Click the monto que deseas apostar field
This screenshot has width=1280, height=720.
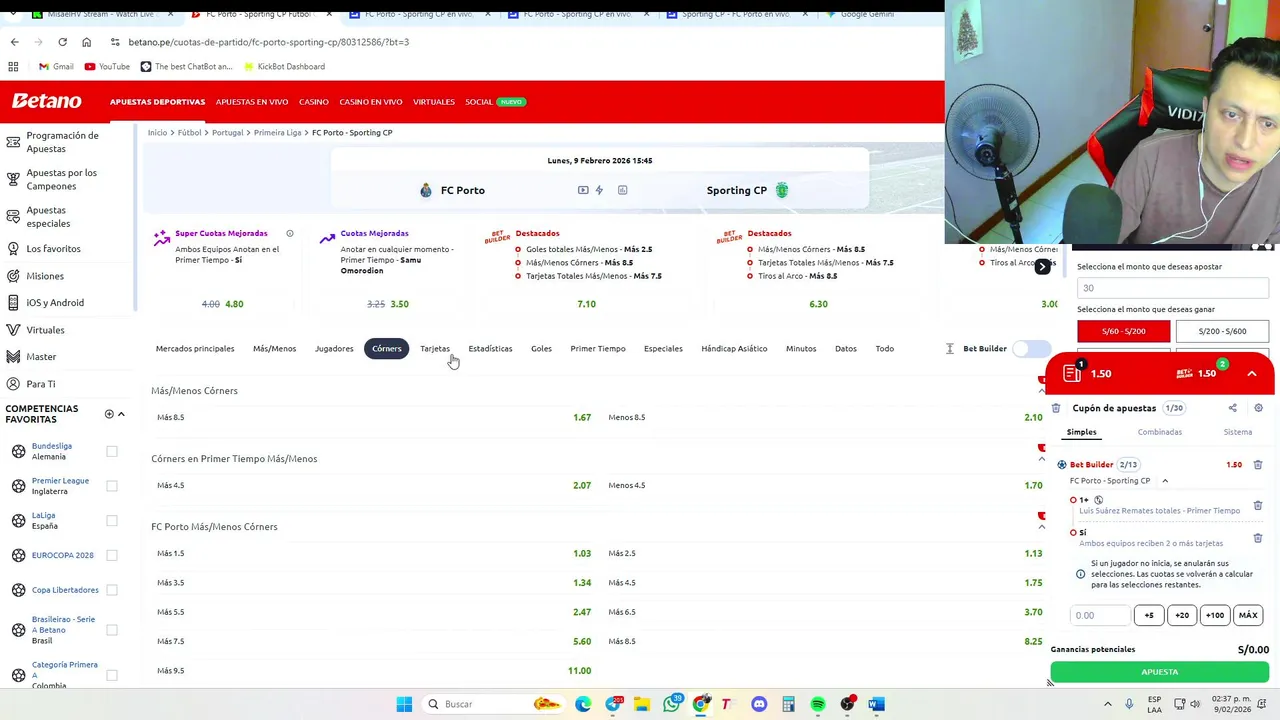pyautogui.click(x=1173, y=288)
